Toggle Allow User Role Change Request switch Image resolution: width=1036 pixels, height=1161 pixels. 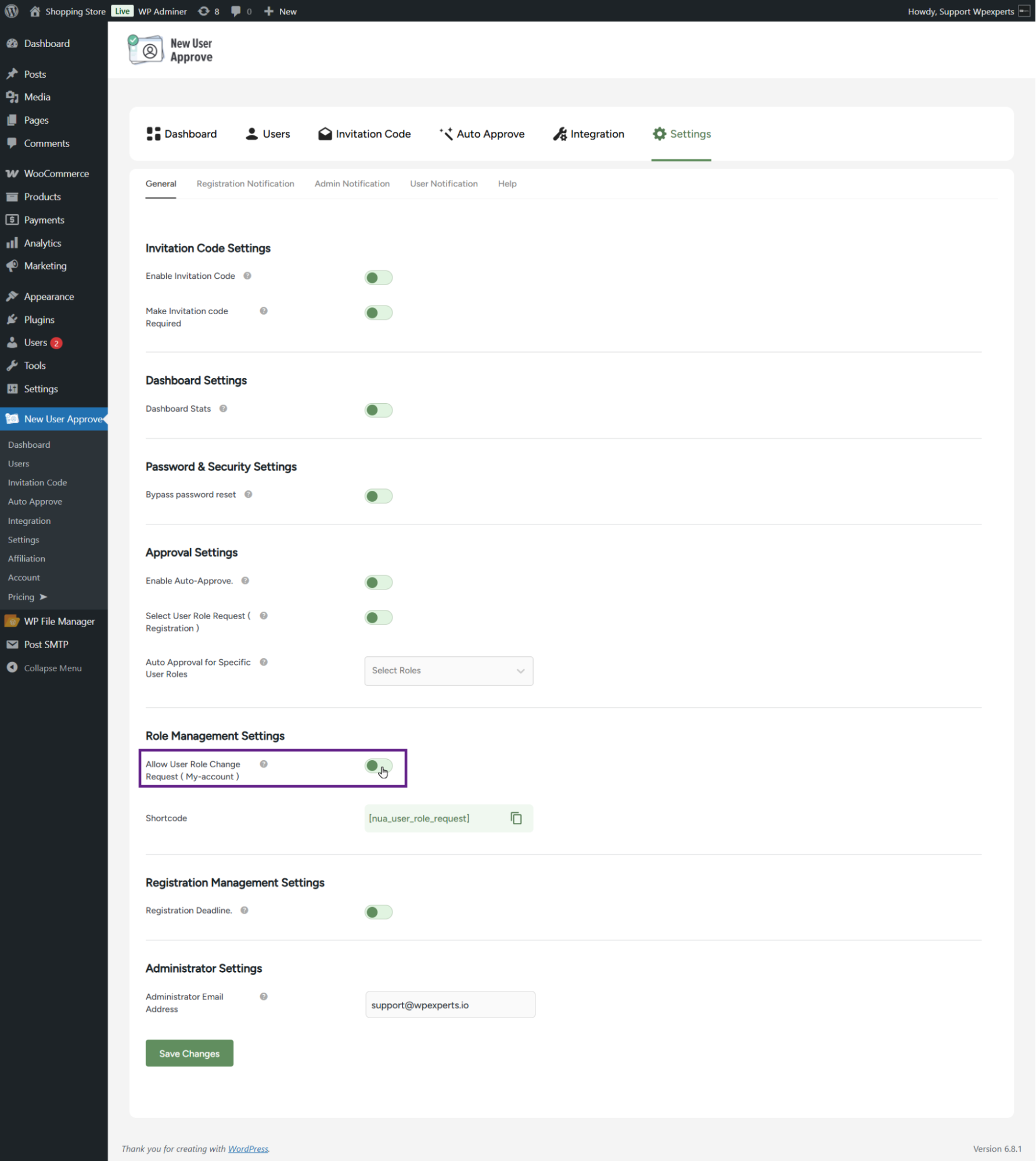click(x=378, y=766)
